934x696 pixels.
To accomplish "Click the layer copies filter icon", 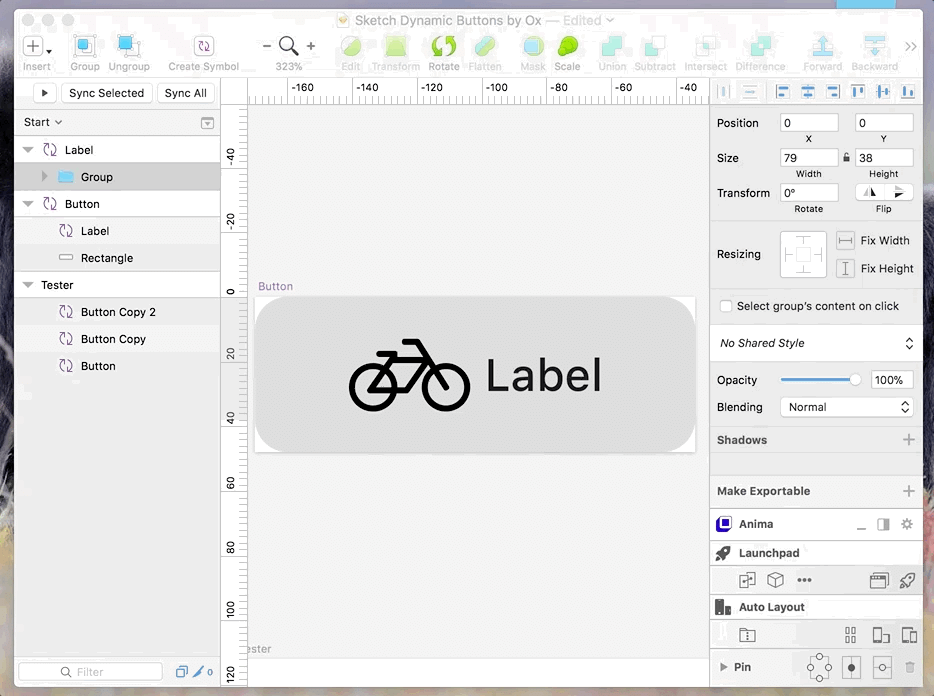I will [182, 672].
